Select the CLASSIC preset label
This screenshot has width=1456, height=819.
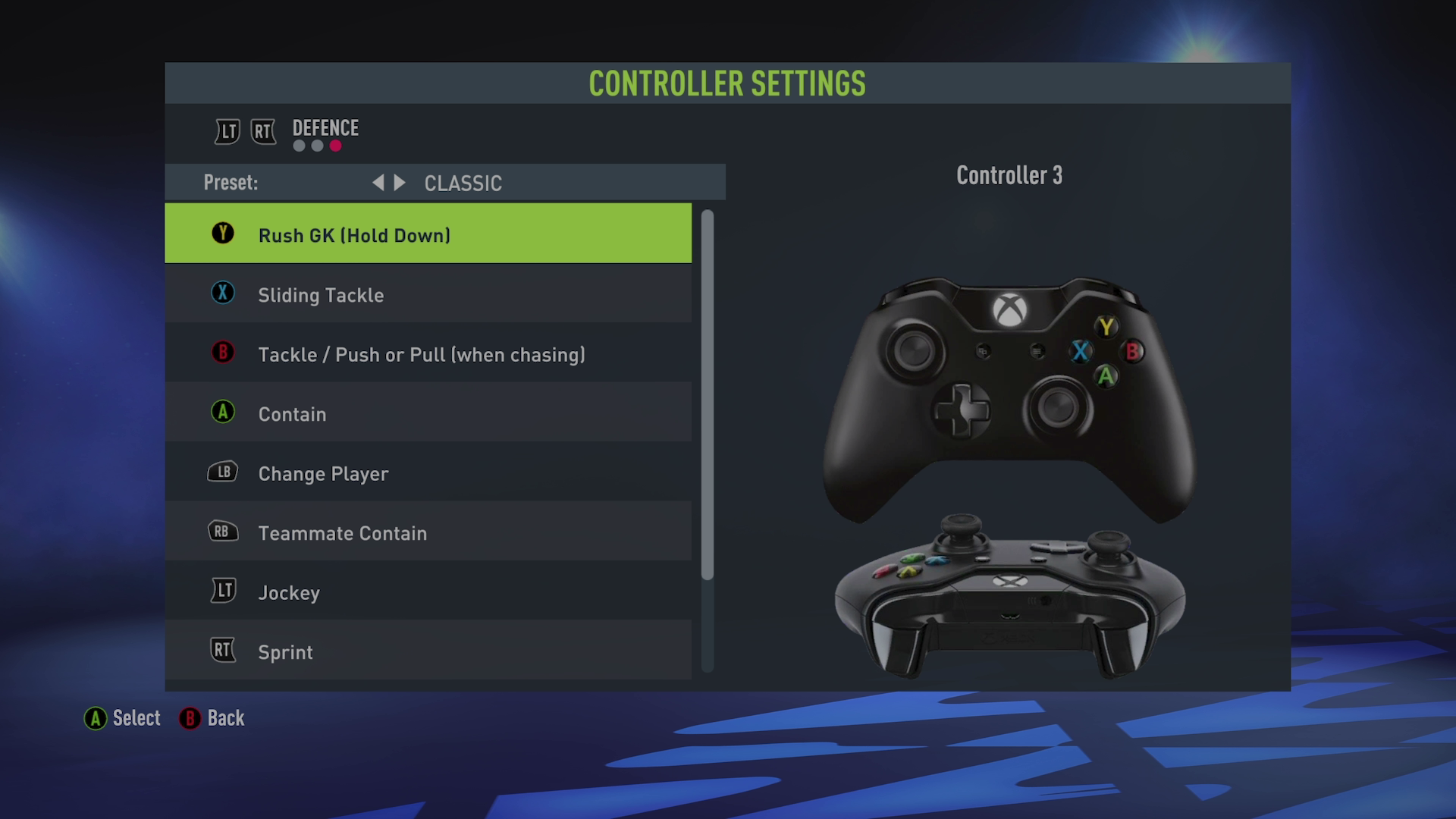[x=462, y=183]
